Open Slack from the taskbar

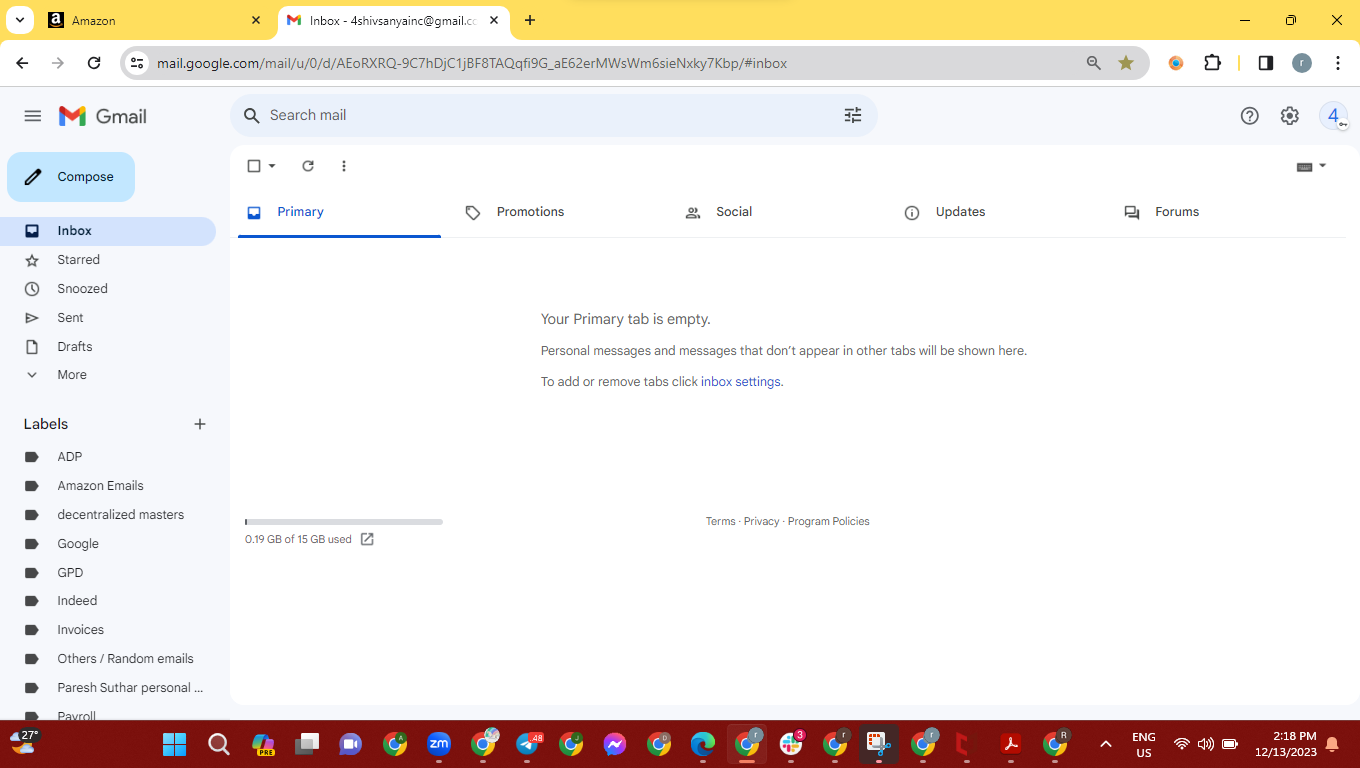point(792,744)
